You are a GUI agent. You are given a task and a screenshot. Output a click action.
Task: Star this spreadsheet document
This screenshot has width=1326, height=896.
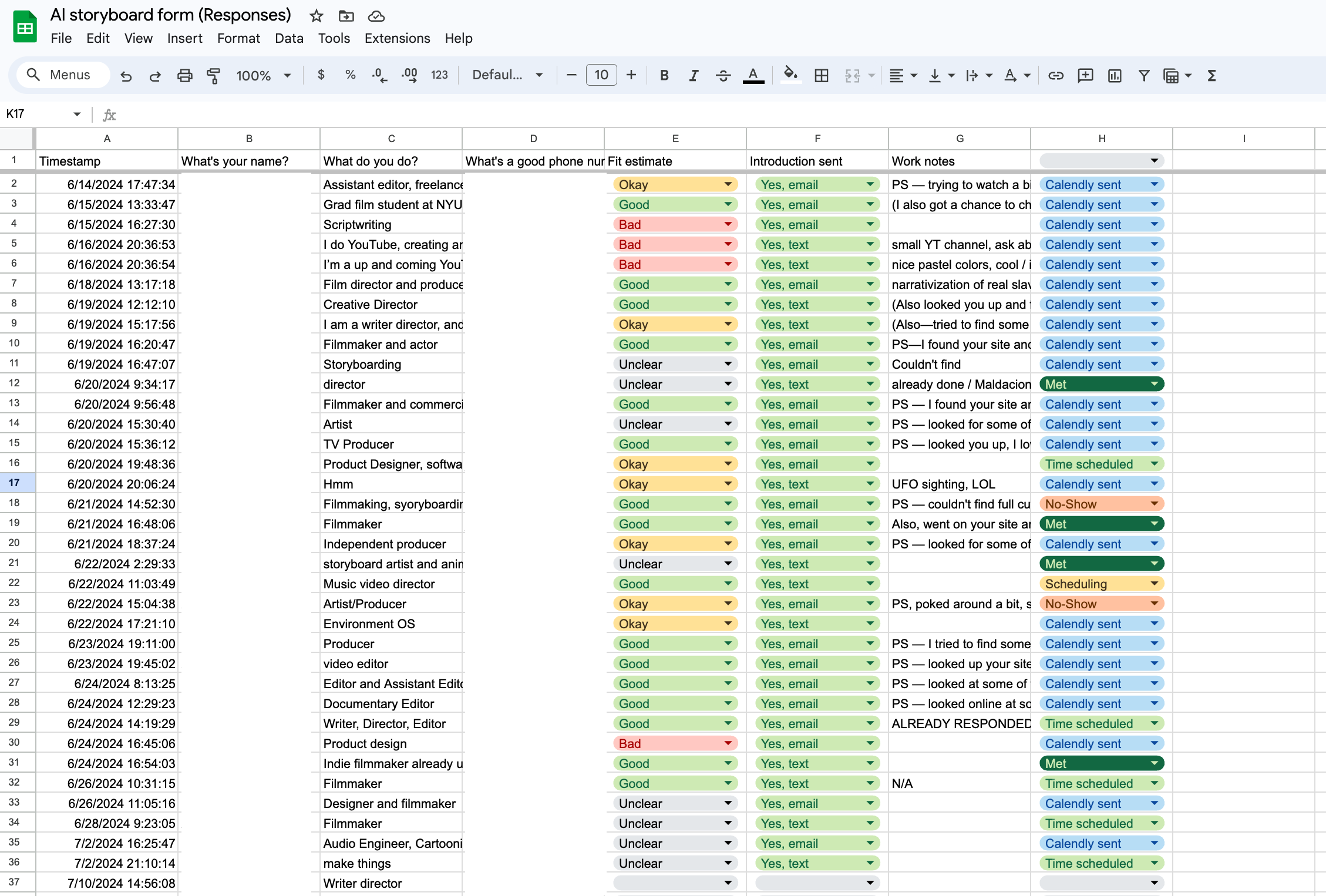[317, 16]
